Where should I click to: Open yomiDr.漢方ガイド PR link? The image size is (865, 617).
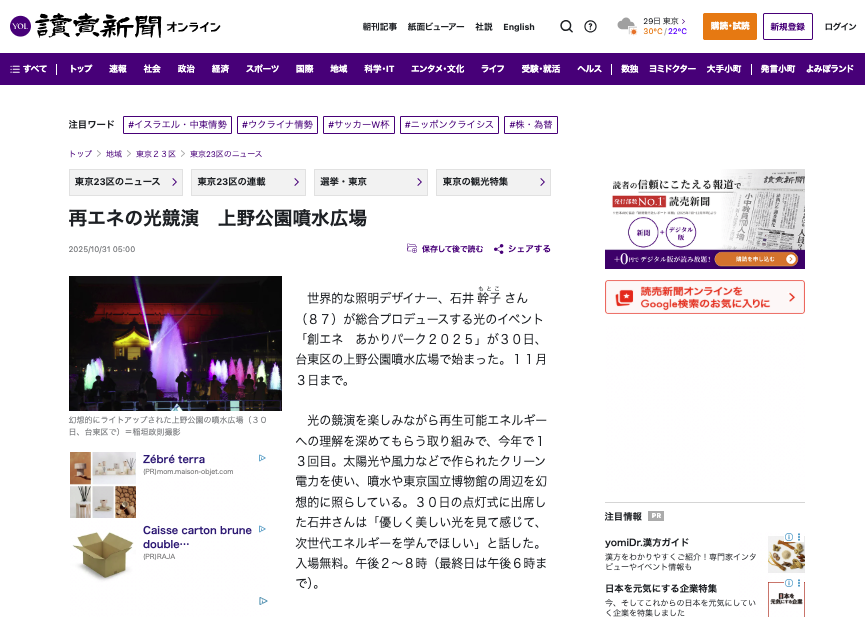coord(647,542)
